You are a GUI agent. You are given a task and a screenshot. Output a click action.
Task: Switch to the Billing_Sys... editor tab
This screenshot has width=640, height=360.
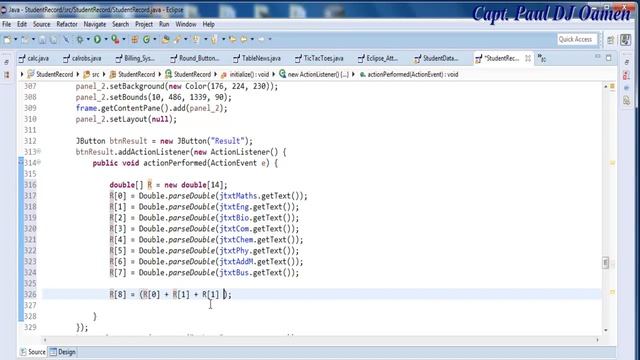coord(136,58)
